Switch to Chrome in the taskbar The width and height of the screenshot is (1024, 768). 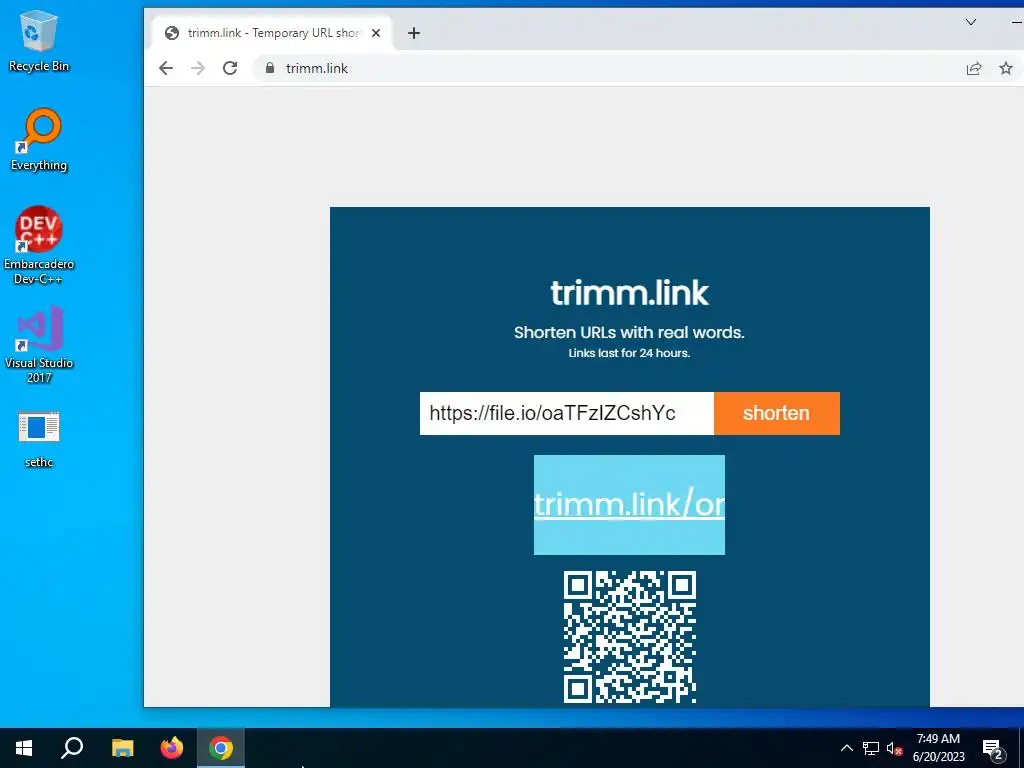coord(221,748)
